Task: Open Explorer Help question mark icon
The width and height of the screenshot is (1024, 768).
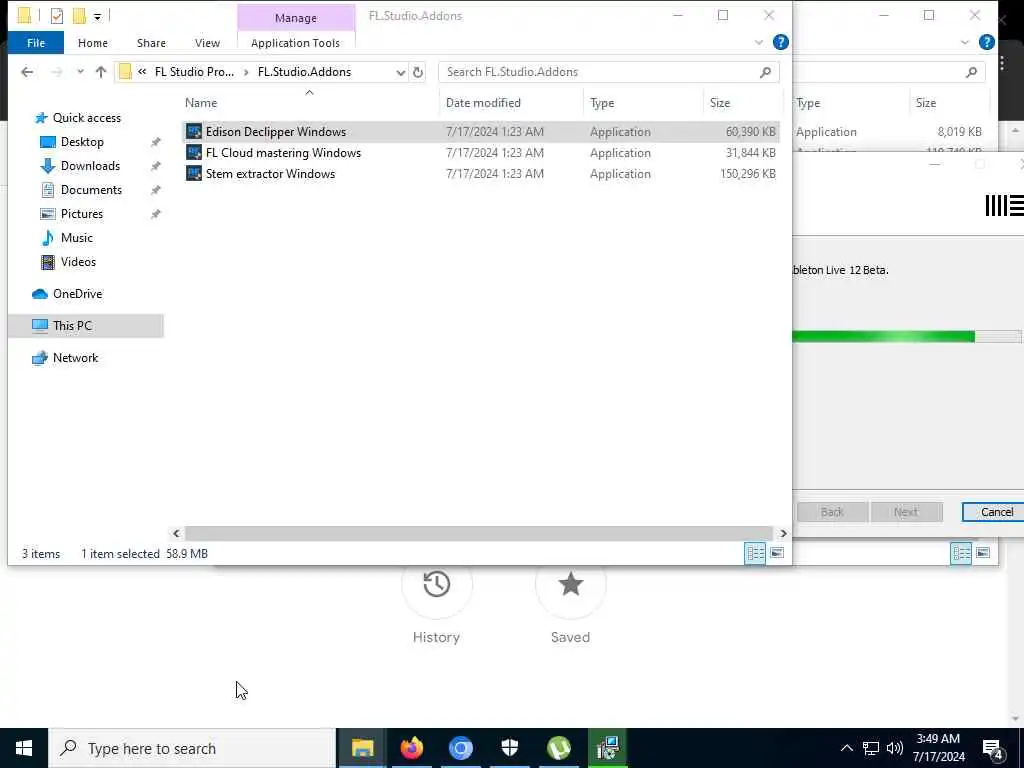Action: [780, 42]
